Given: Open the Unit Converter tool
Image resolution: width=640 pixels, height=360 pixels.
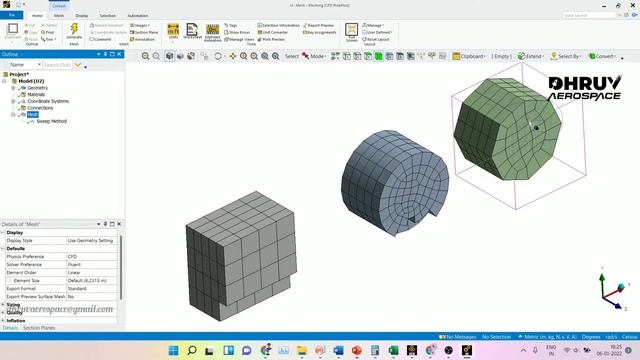Looking at the screenshot, I should click(273, 32).
